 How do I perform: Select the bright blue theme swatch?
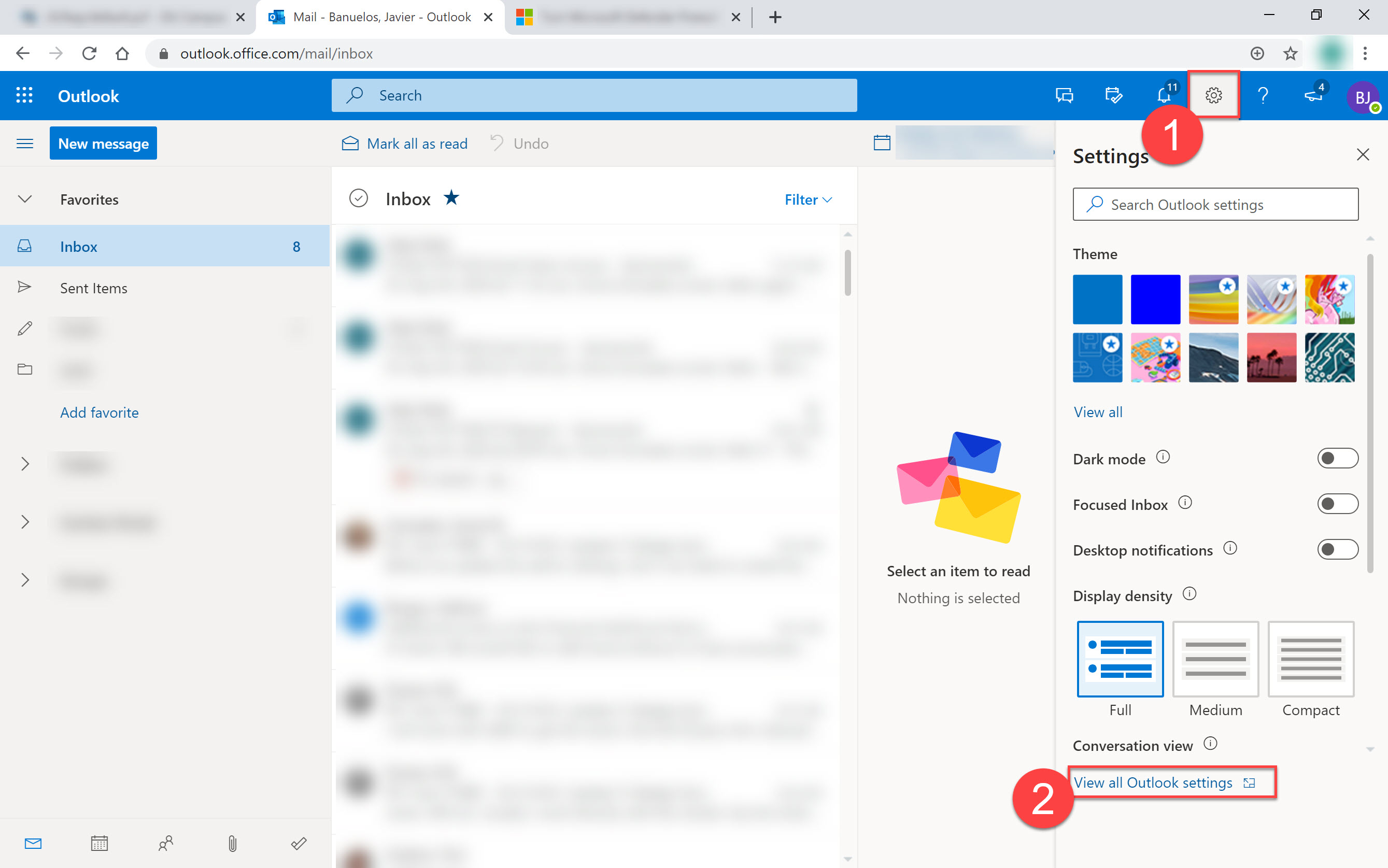coord(1155,299)
